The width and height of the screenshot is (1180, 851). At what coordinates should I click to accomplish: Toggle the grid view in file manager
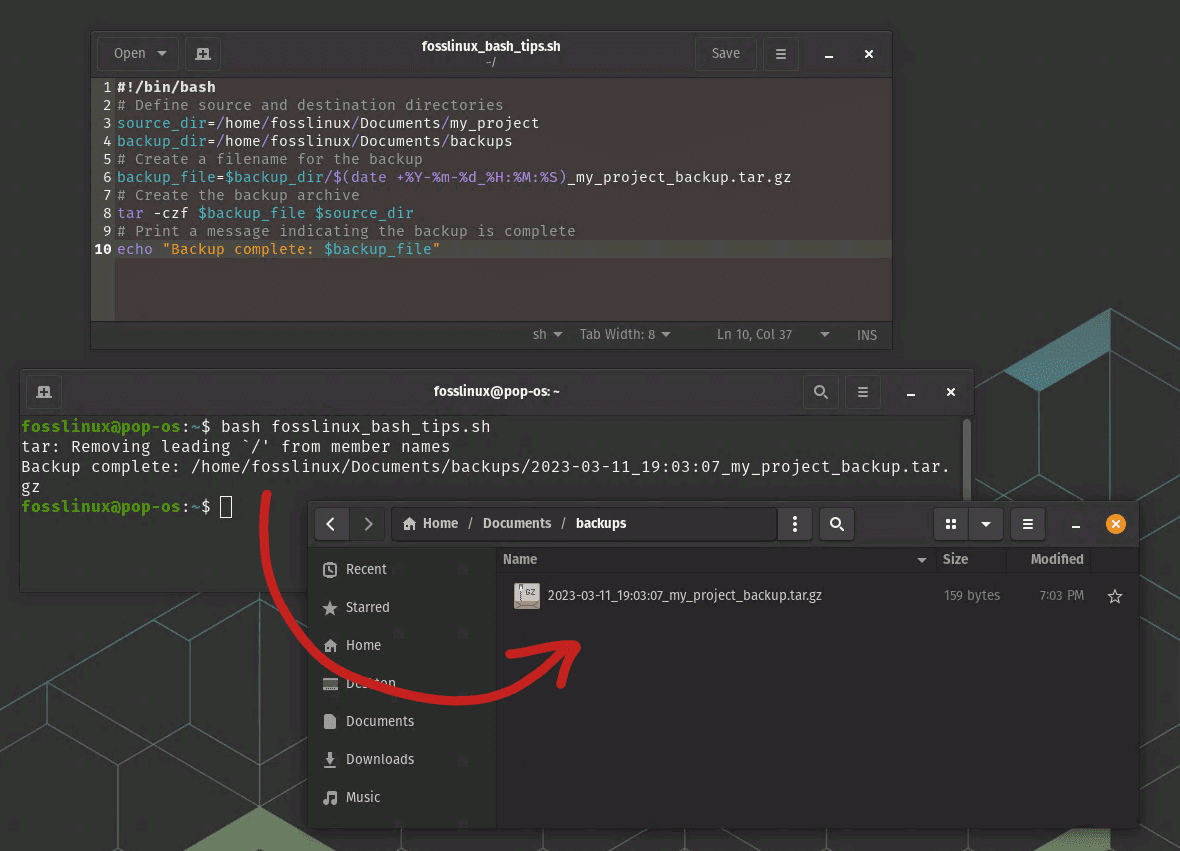click(951, 523)
